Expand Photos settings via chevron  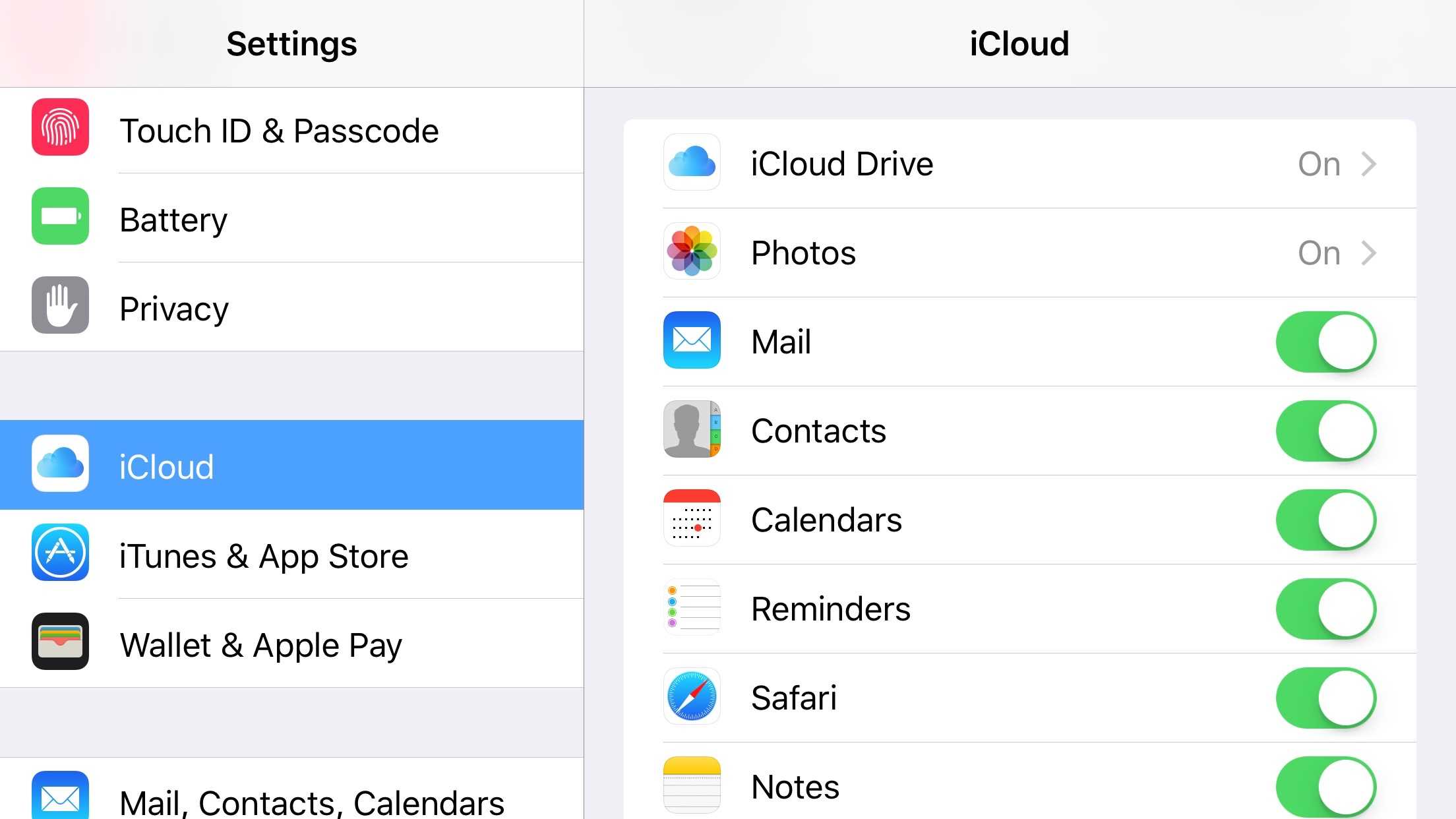[1369, 253]
